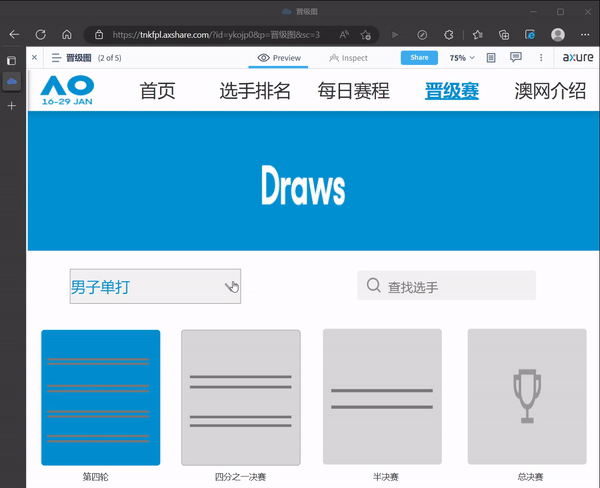Select the trophy 总决赛 card

[x=527, y=397]
